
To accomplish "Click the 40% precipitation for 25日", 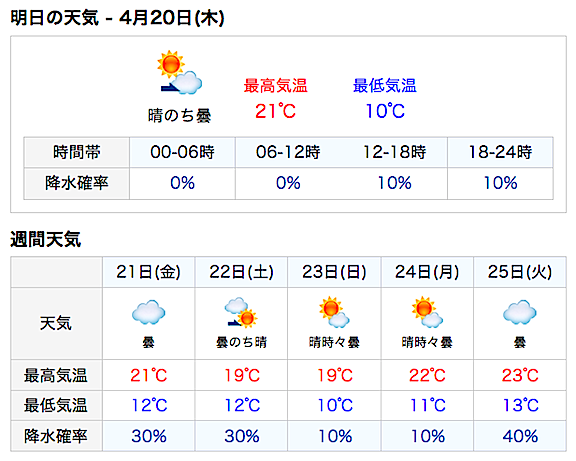I will [x=520, y=436].
